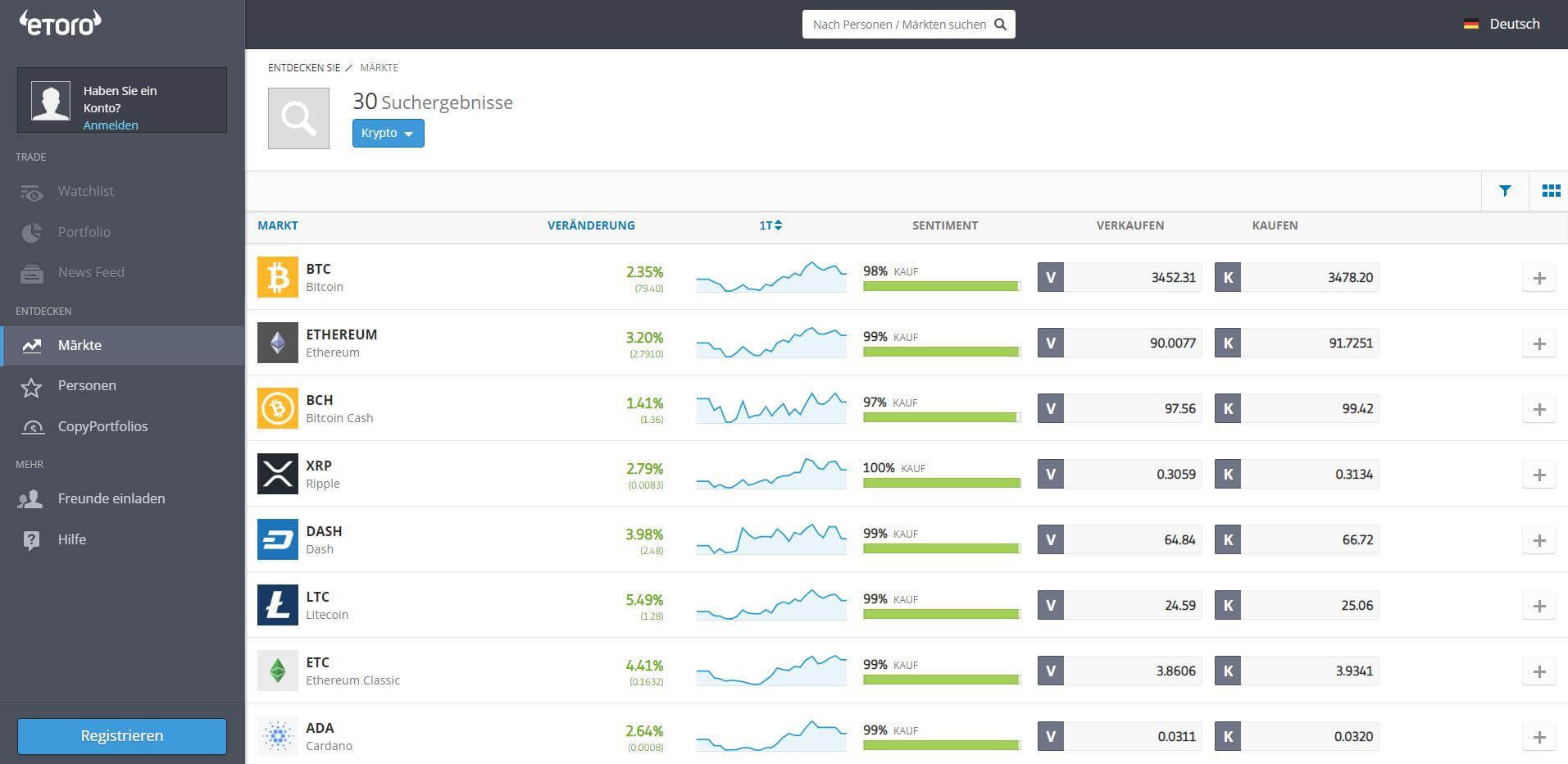Click ADA buy button 0.0320

pyautogui.click(x=1297, y=736)
